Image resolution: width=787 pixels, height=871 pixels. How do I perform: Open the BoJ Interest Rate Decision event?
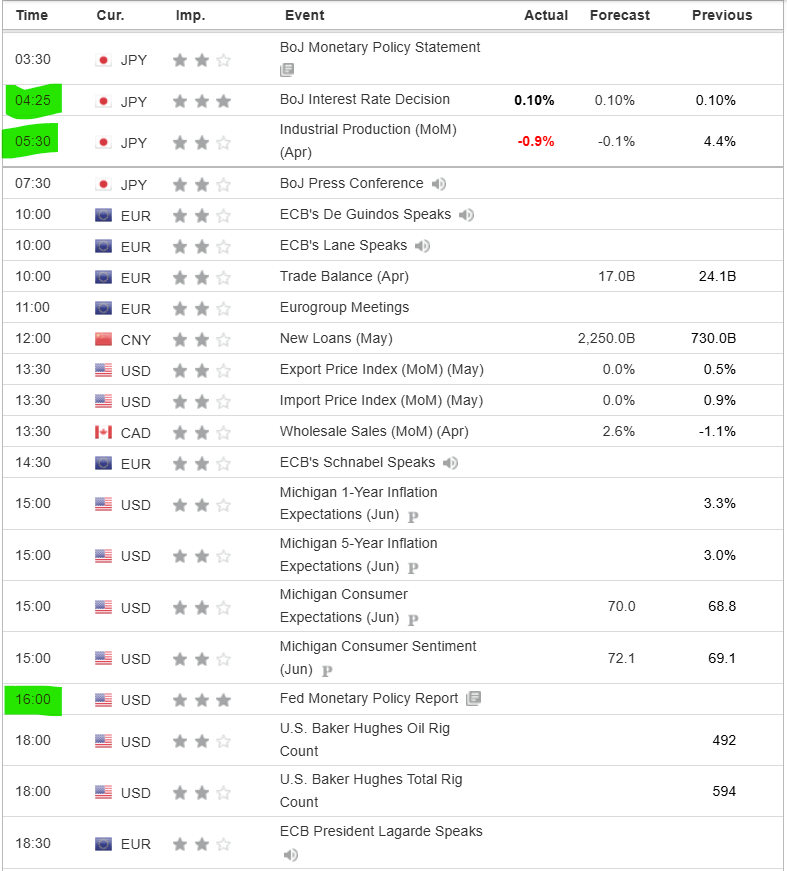[364, 99]
